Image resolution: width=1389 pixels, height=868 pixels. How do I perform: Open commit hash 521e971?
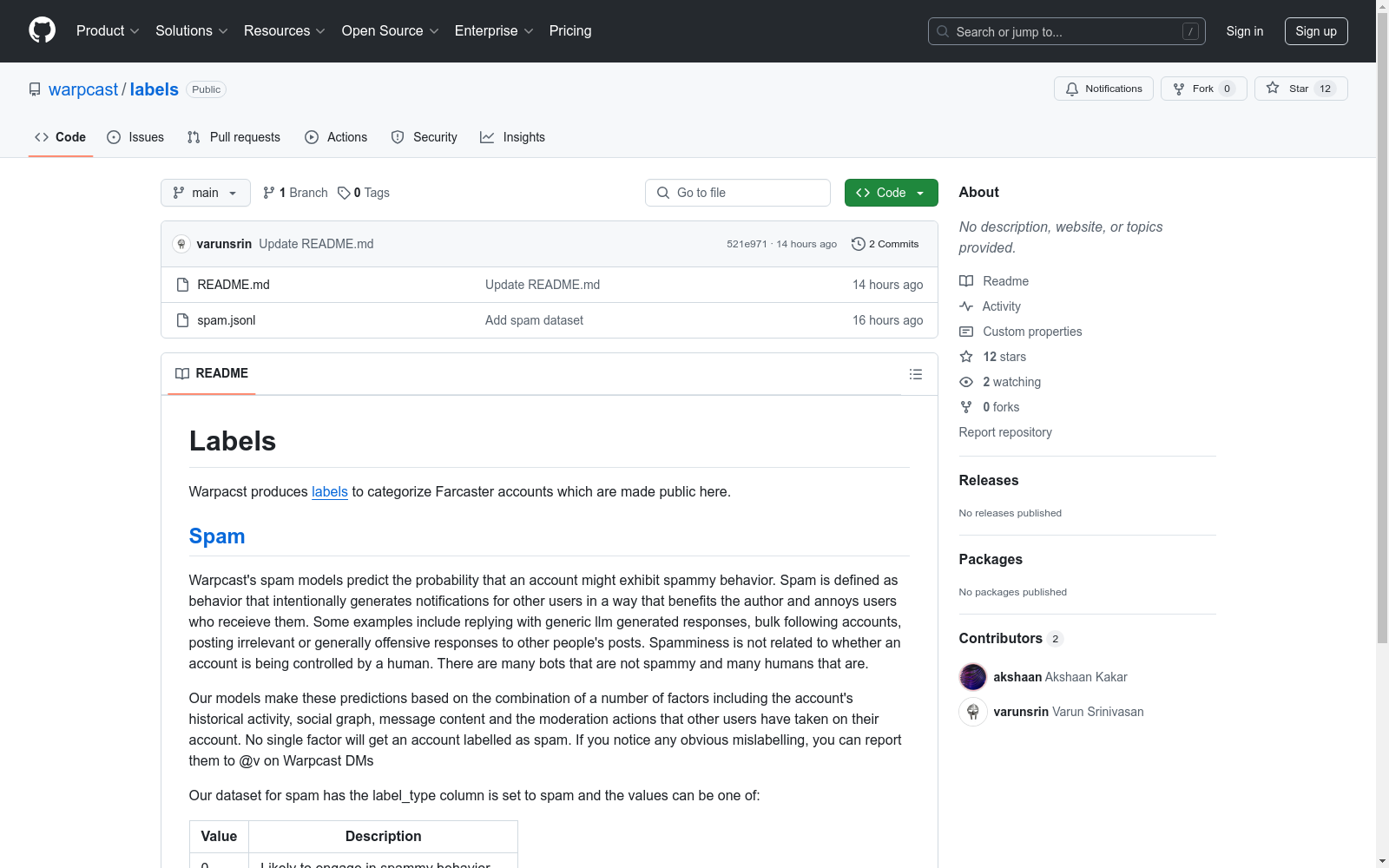[x=747, y=244]
